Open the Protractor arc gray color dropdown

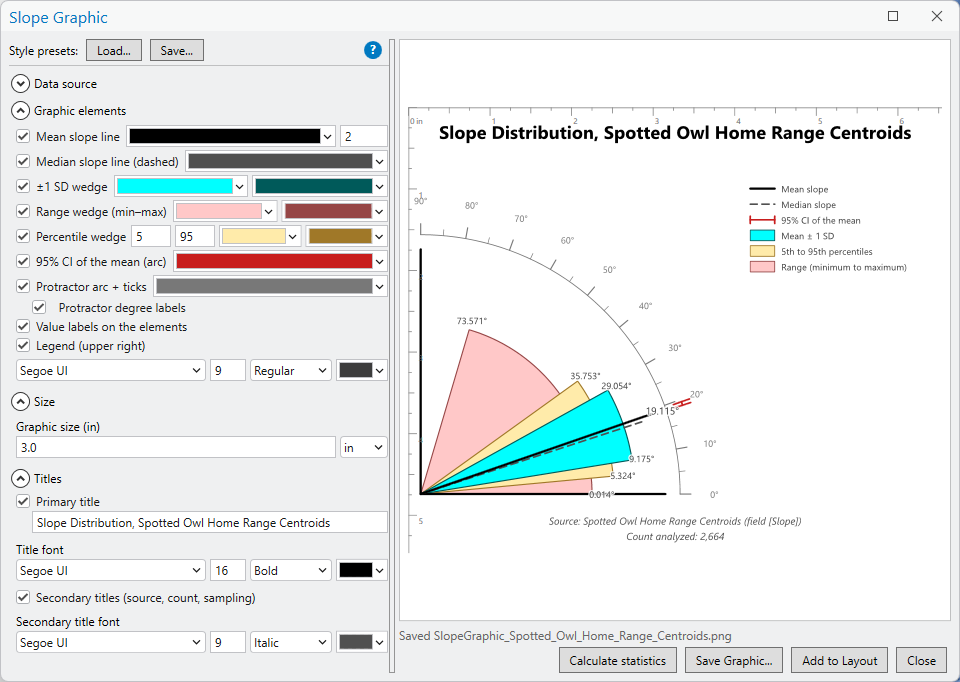[x=270, y=287]
